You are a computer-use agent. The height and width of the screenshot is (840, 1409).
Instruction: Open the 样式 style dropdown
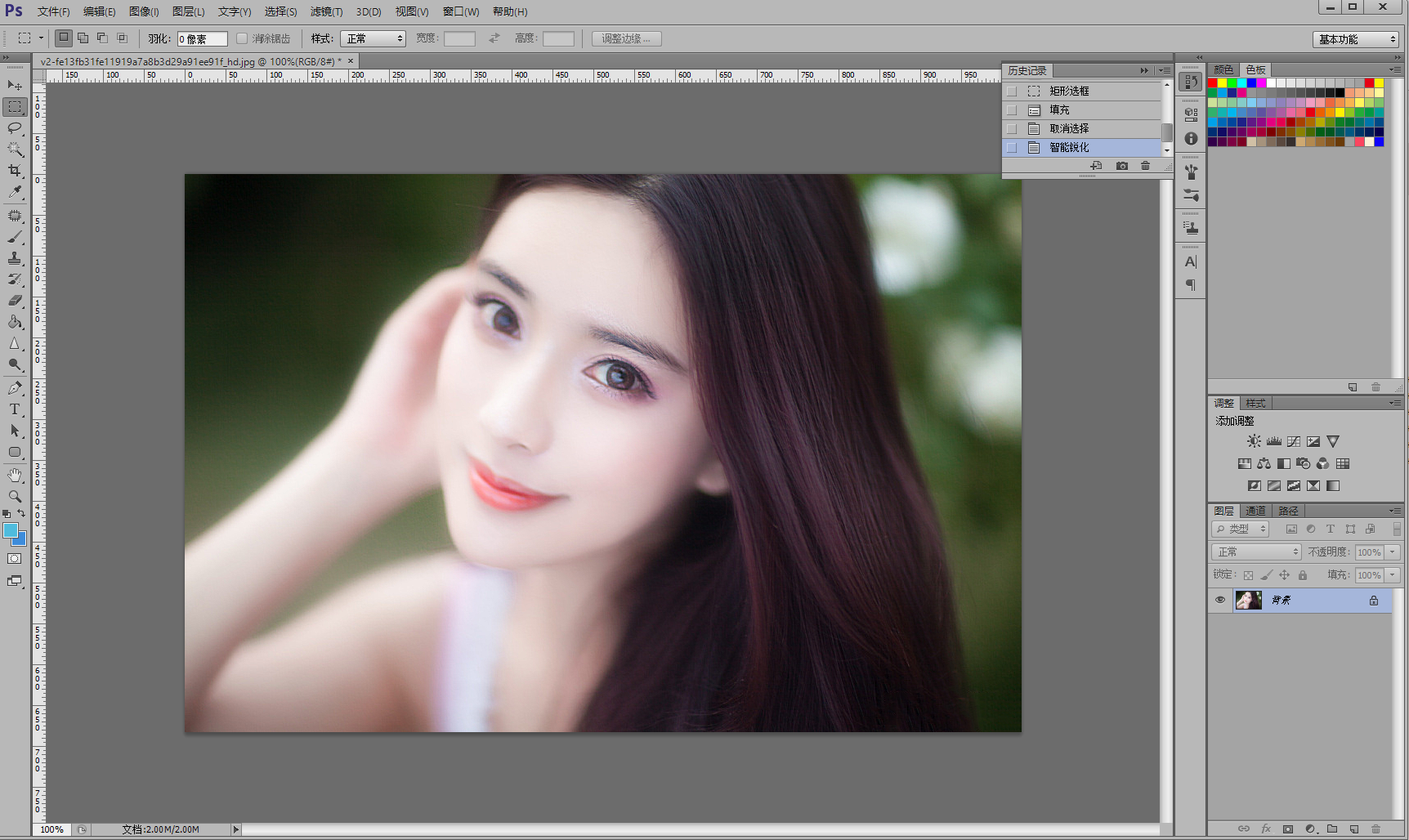[373, 38]
